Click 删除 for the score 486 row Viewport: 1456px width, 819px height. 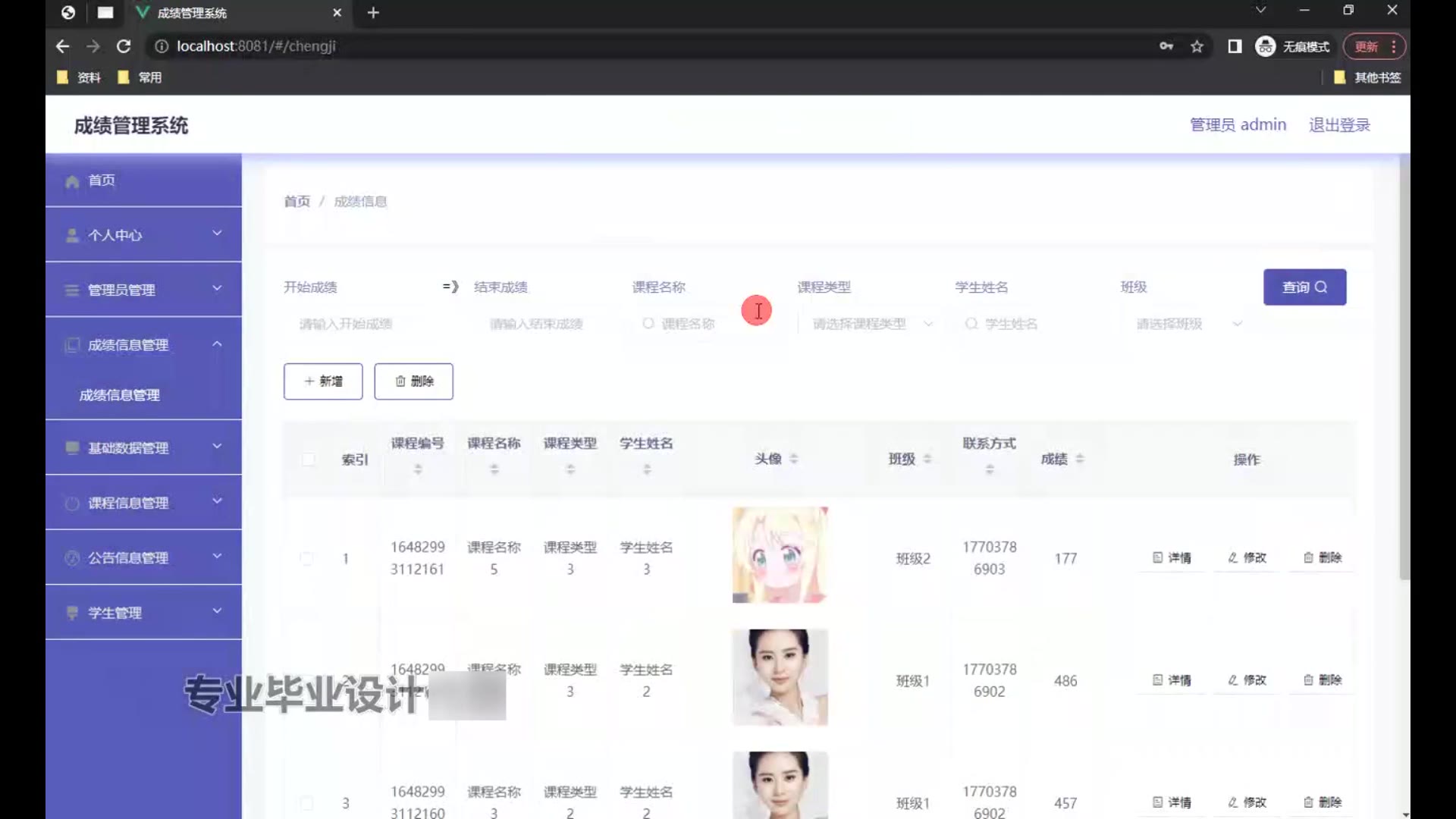tap(1323, 680)
